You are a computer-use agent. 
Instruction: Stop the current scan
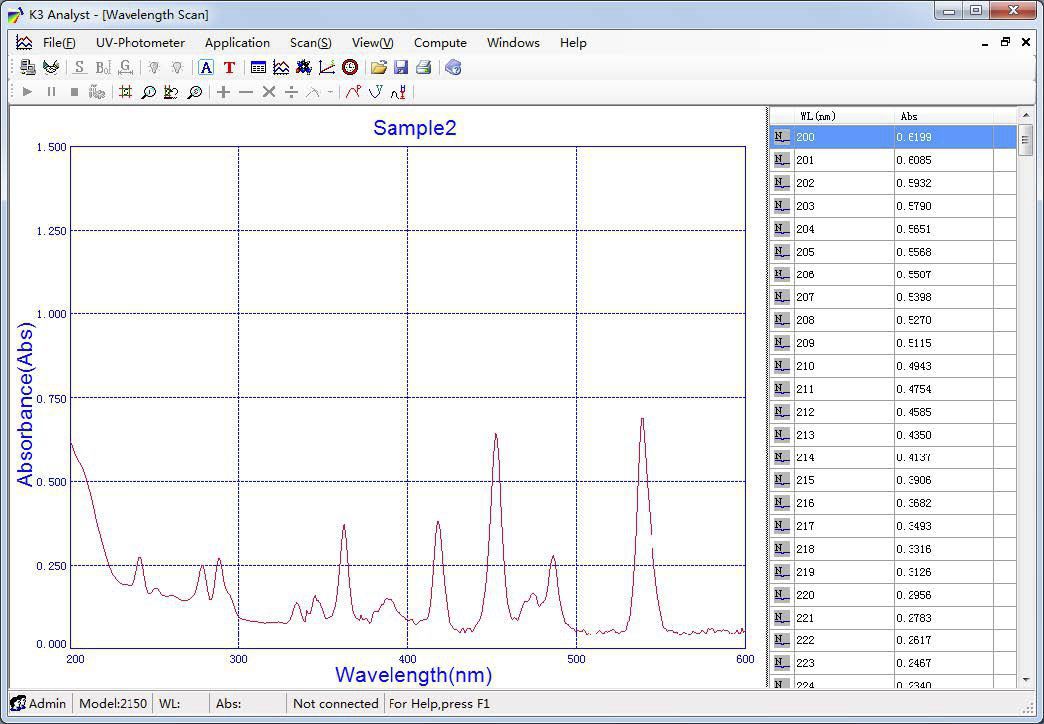(75, 91)
